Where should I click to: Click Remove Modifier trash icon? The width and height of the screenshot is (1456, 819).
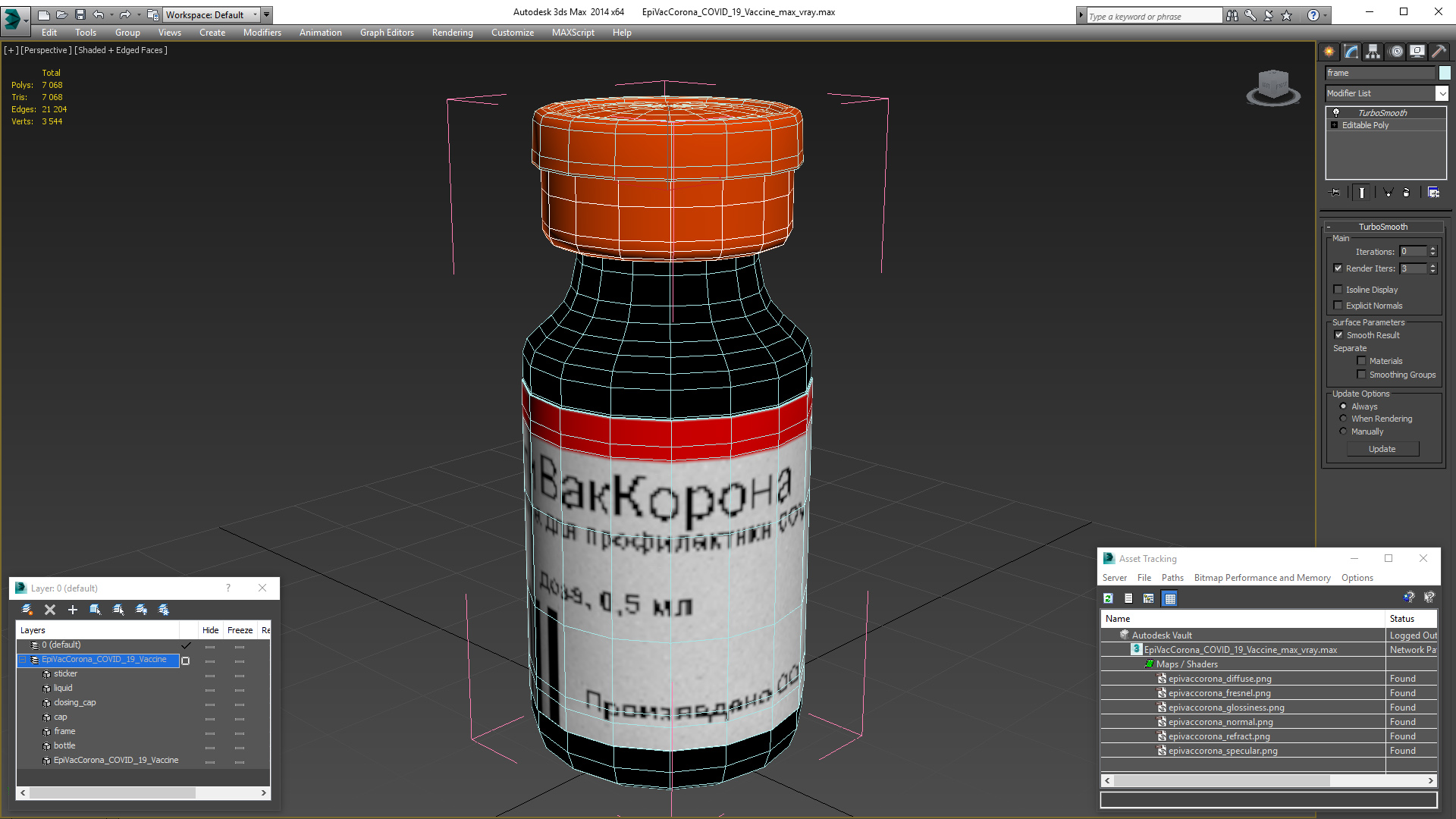[x=1407, y=193]
